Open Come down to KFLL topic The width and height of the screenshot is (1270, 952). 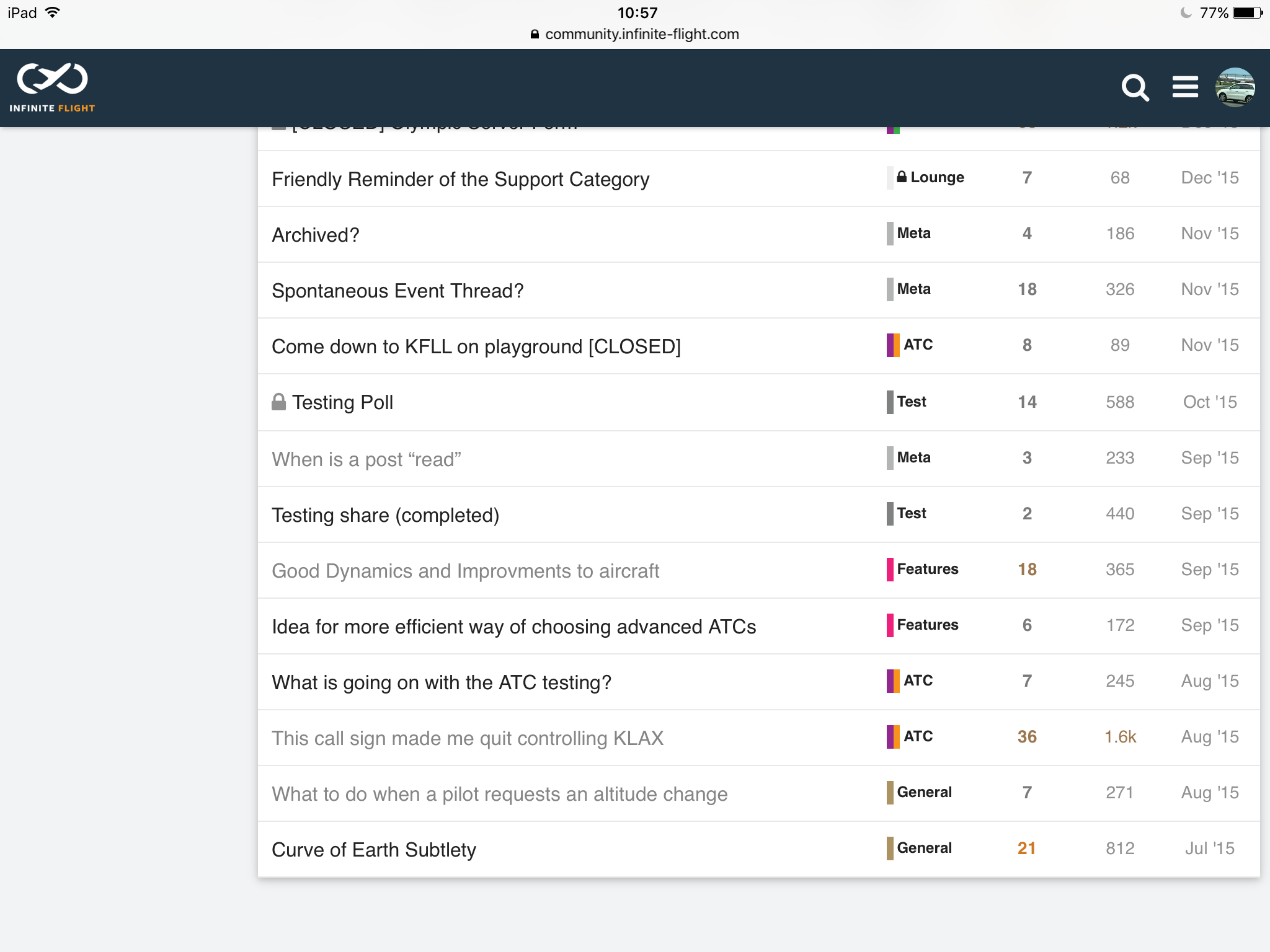(476, 346)
